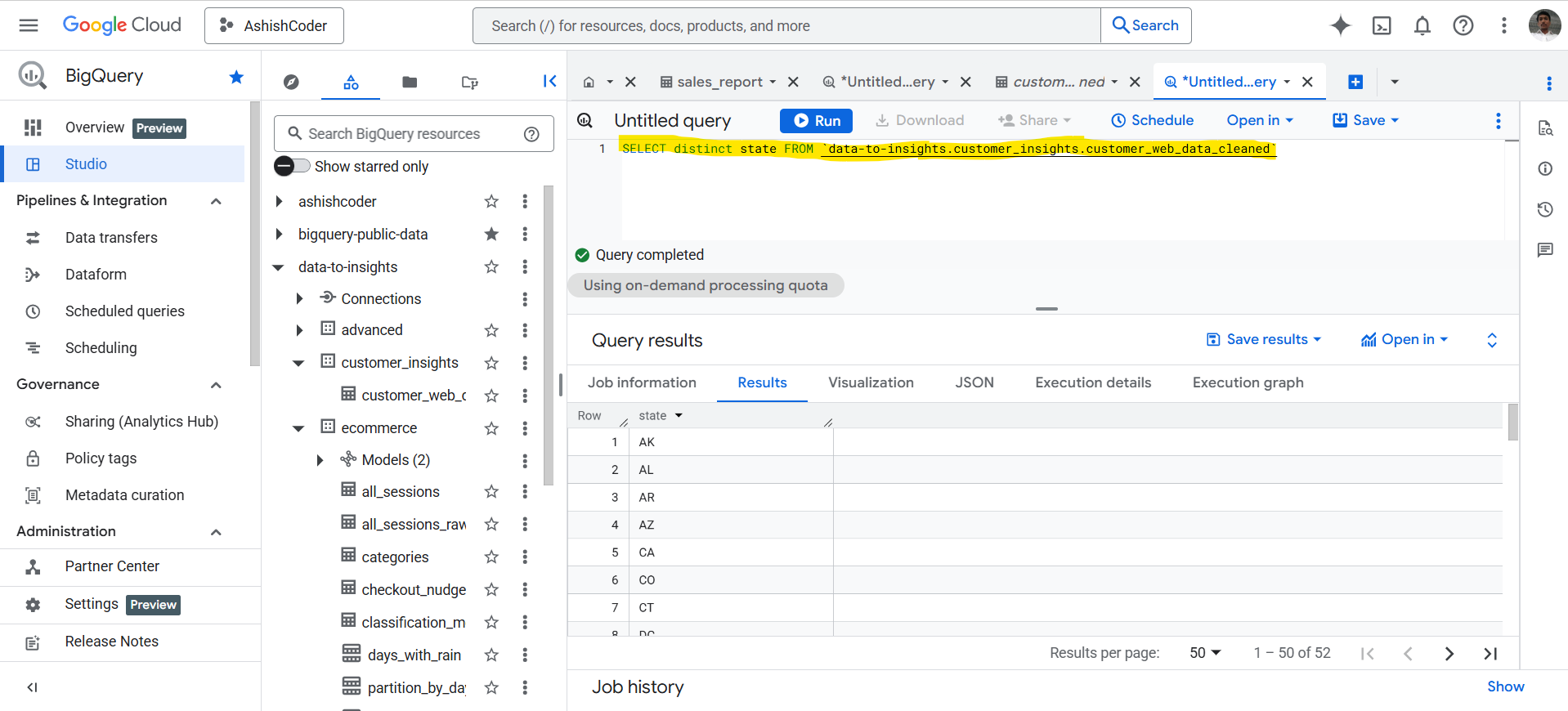
Task: Expand the Connections node
Action: coord(299,299)
